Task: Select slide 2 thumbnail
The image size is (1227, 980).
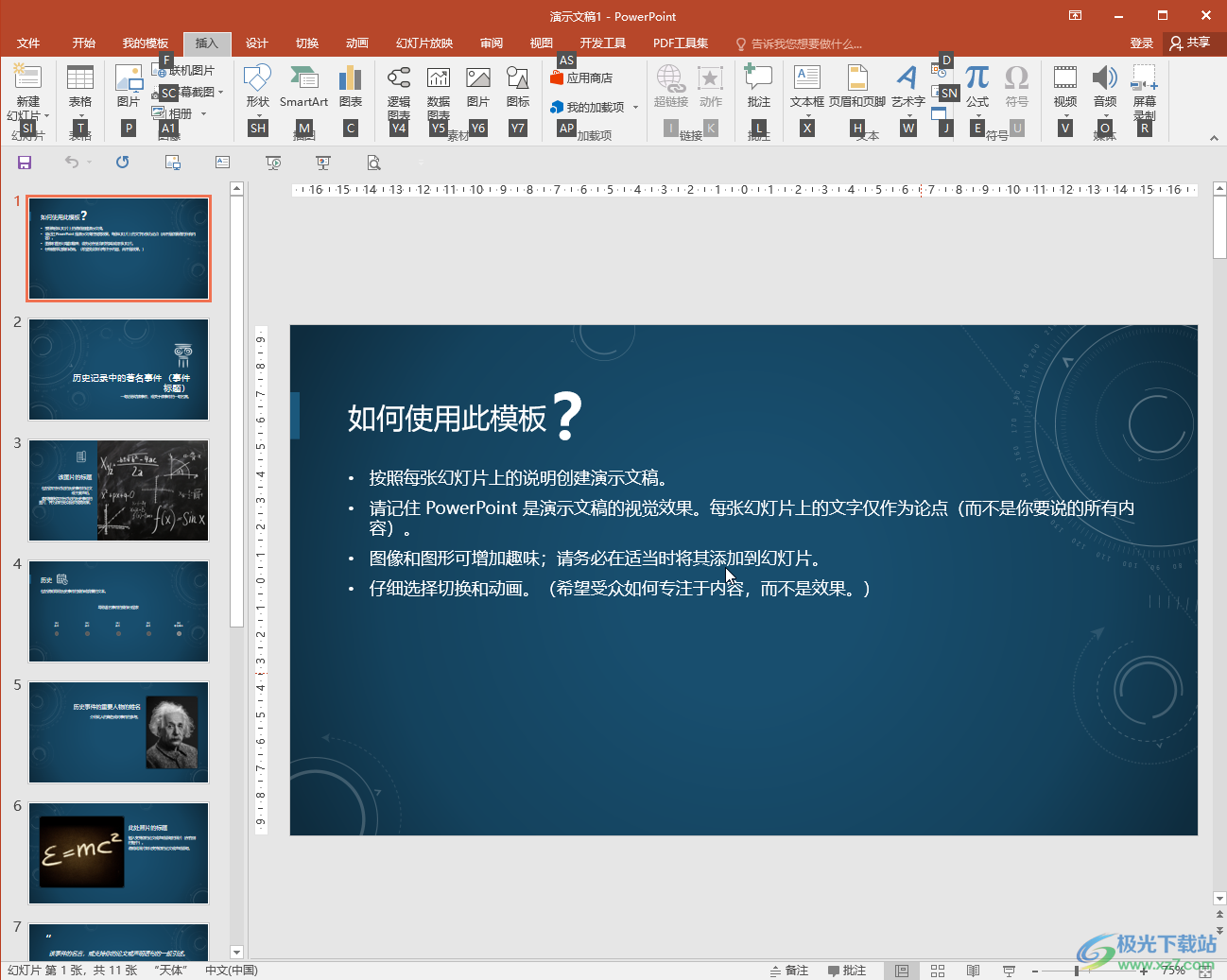Action: pos(118,370)
